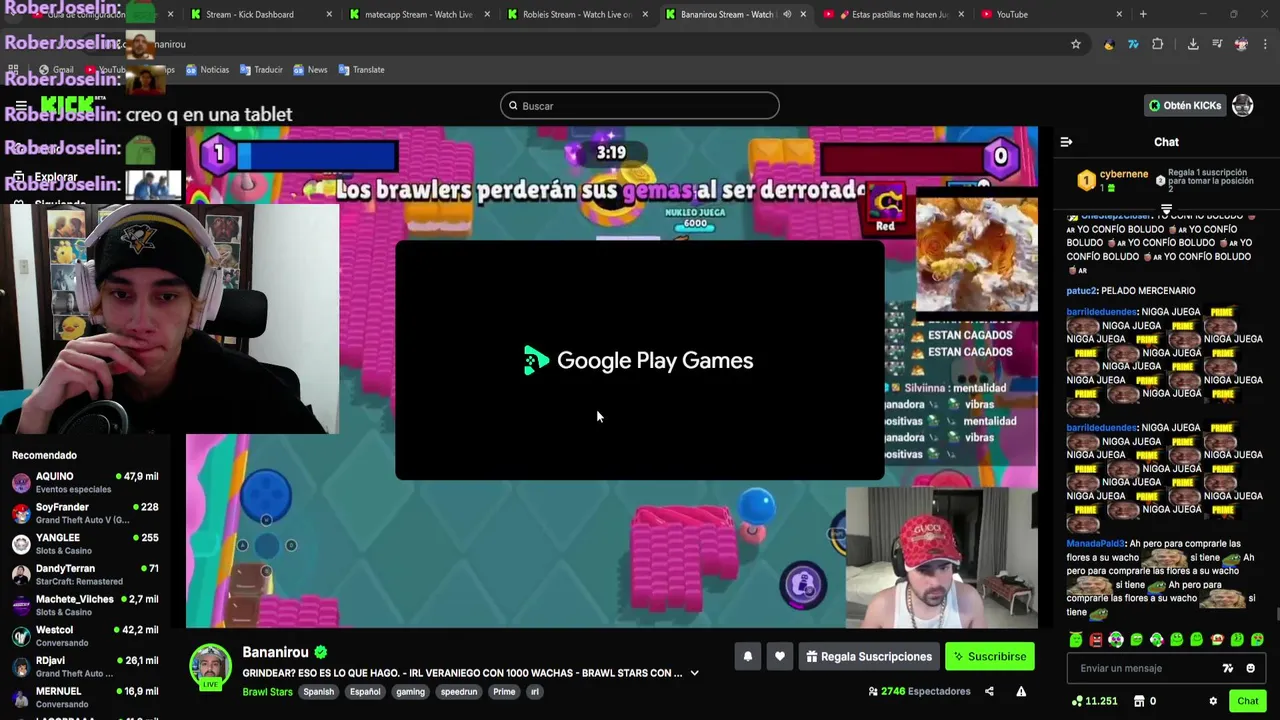Insert the first green horned emote

(x=1076, y=640)
